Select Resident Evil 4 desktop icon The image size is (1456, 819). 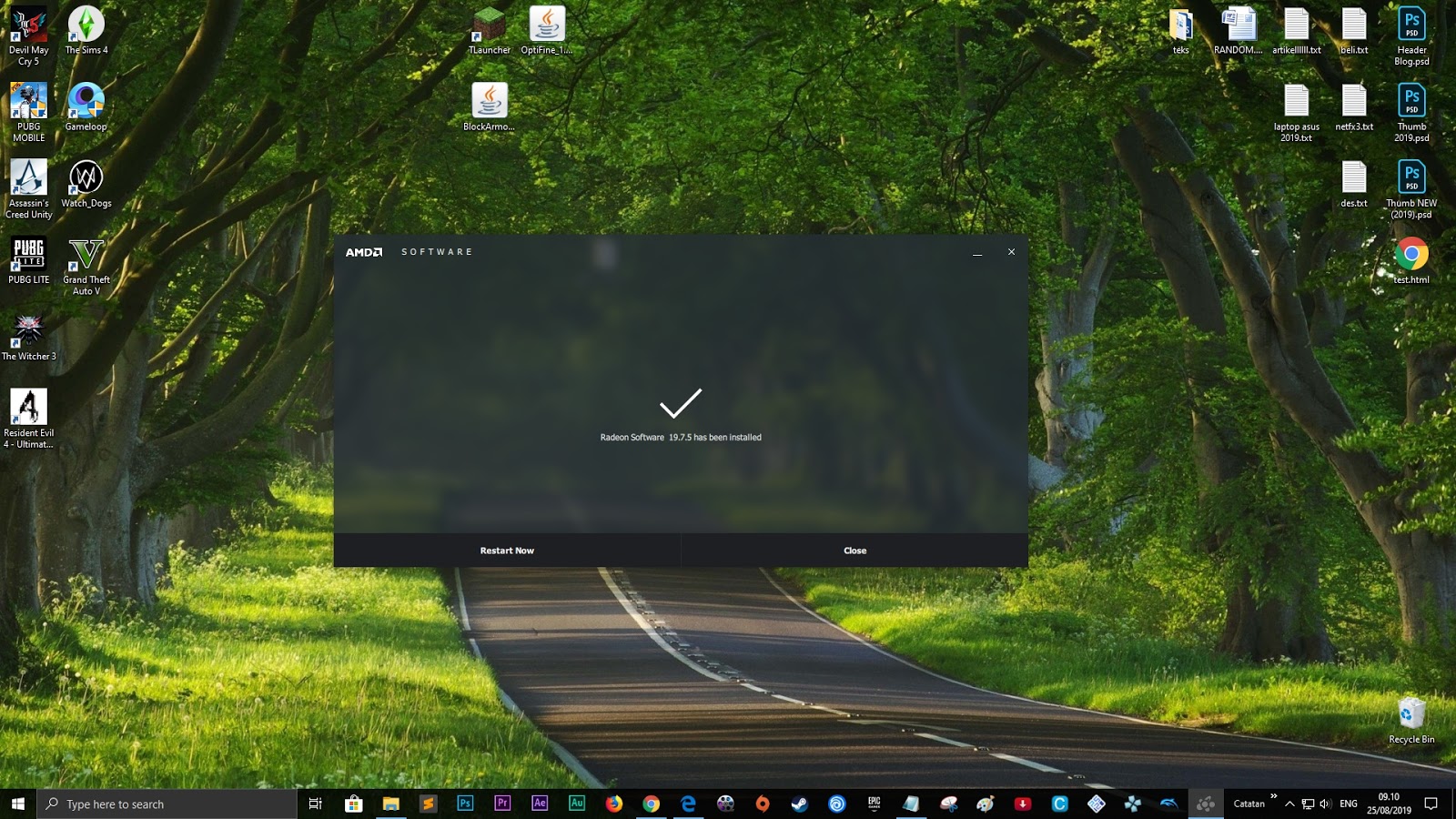coord(28,419)
